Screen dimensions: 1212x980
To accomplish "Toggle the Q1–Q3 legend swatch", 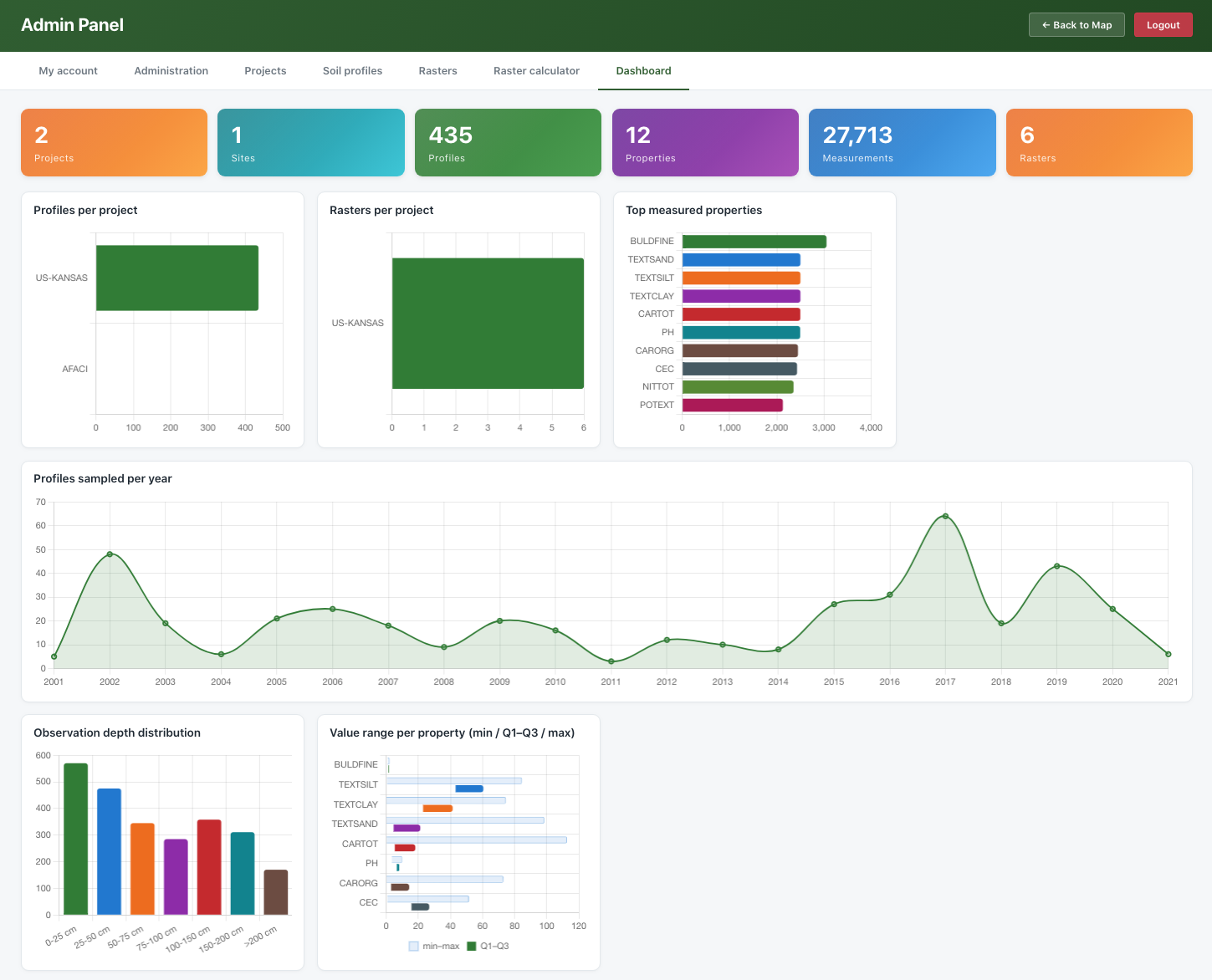I will click(x=471, y=947).
